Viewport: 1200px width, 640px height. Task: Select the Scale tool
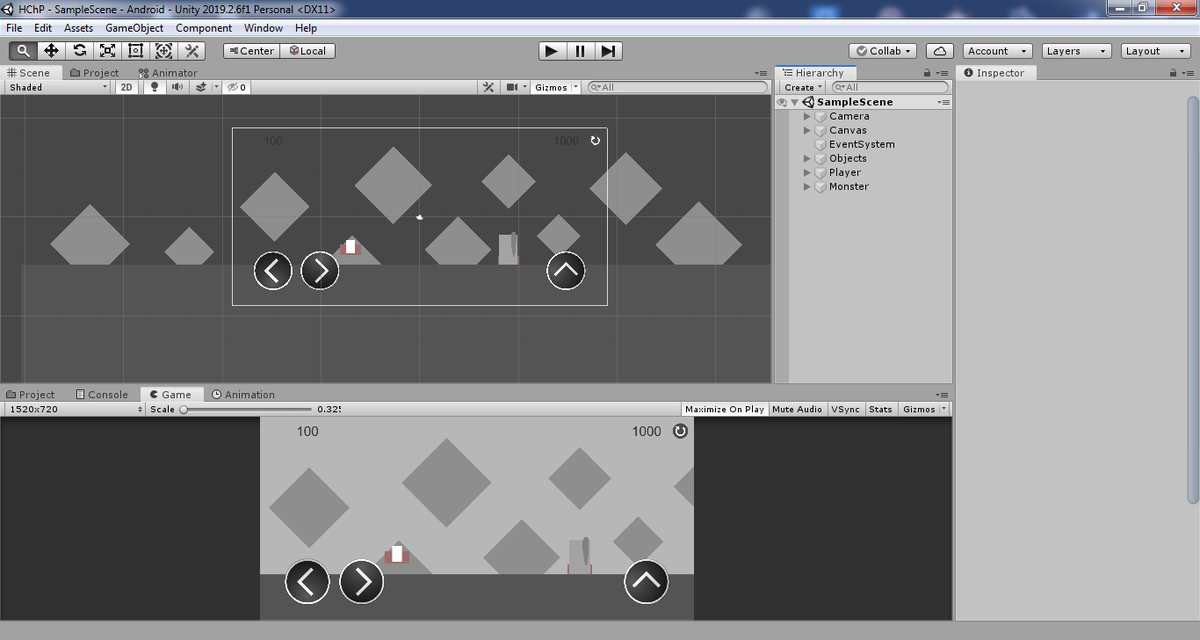pos(107,51)
